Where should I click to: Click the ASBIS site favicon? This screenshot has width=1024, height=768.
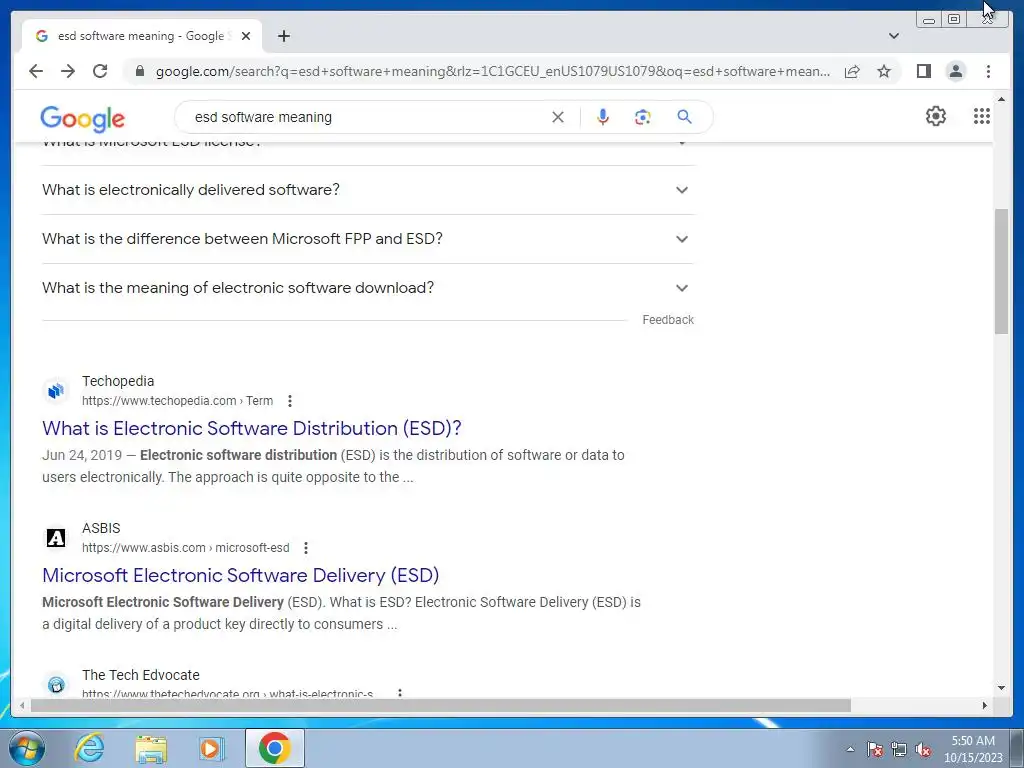pyautogui.click(x=56, y=537)
